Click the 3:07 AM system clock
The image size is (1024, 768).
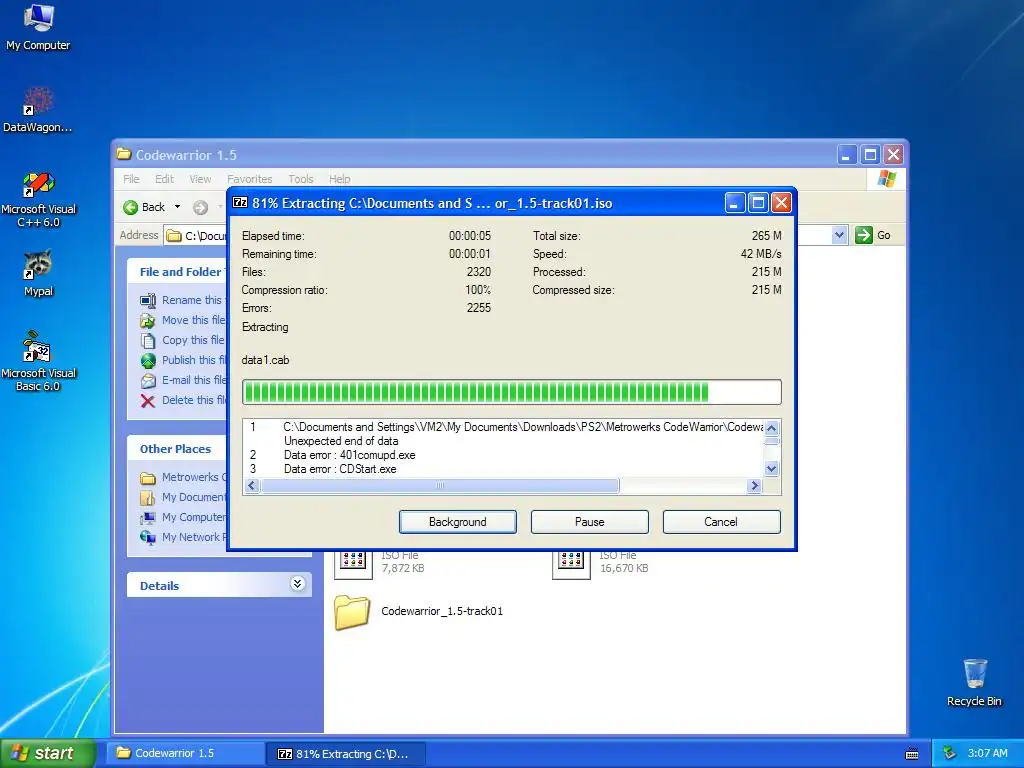tap(987, 754)
